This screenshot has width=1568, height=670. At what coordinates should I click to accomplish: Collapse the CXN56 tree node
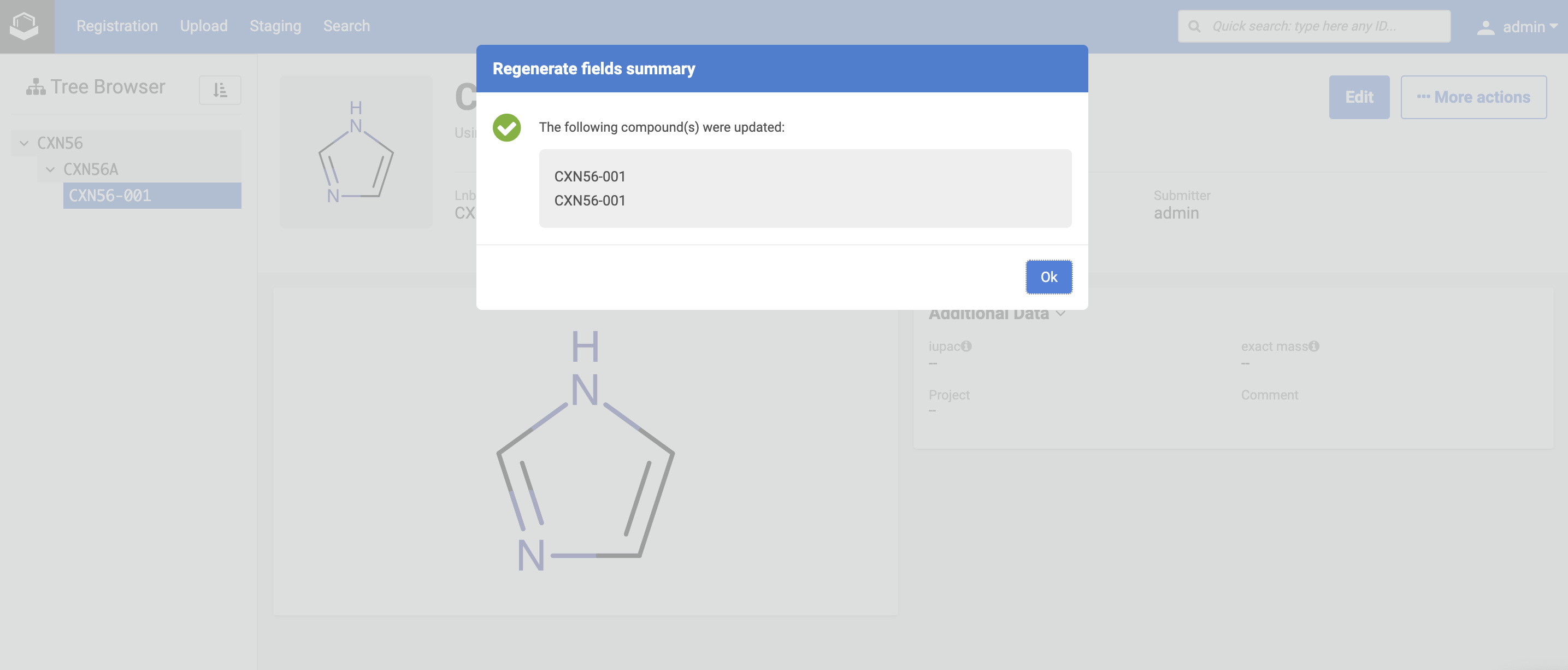(x=25, y=143)
